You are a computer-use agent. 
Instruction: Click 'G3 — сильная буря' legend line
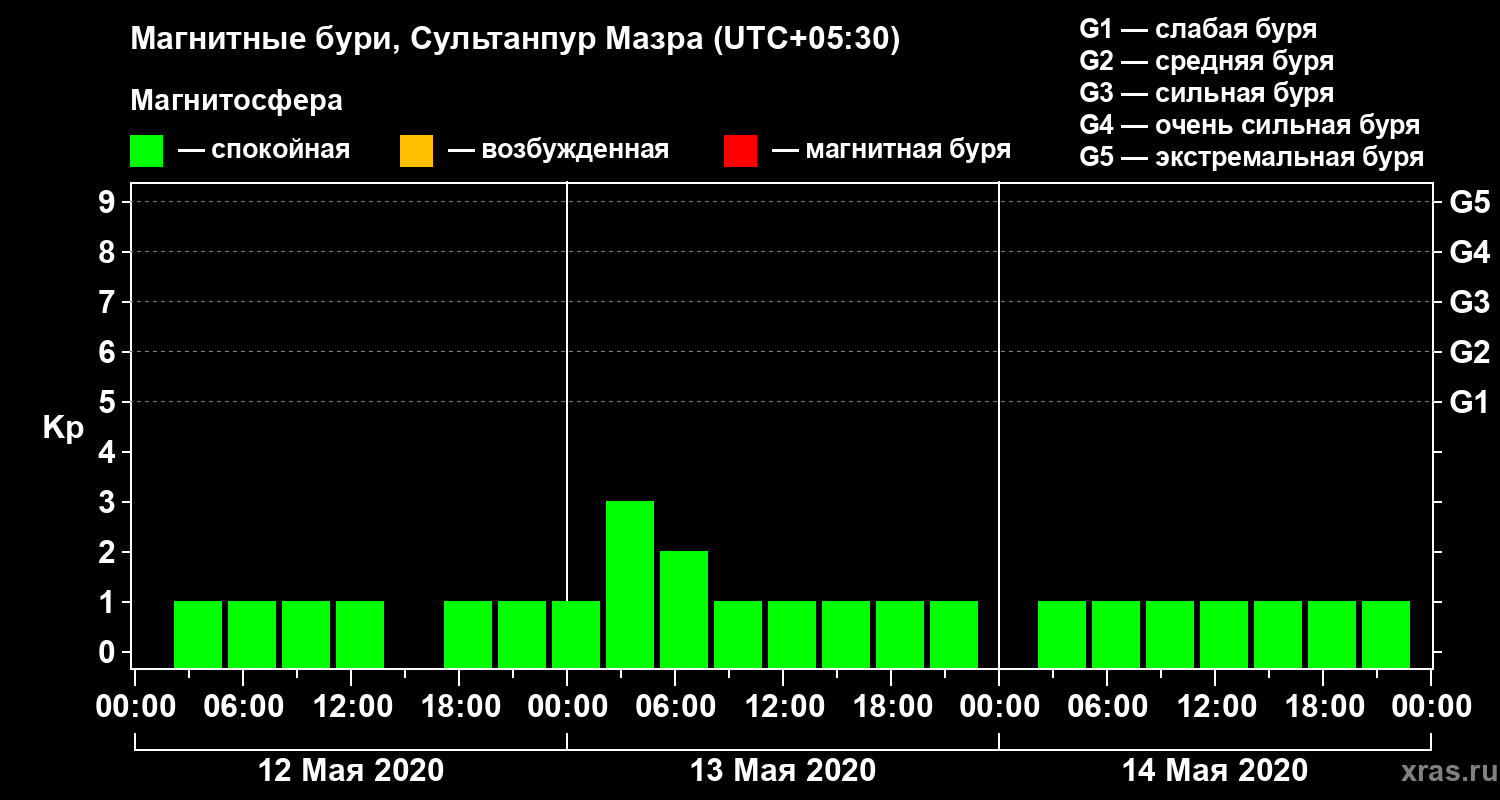[1206, 93]
